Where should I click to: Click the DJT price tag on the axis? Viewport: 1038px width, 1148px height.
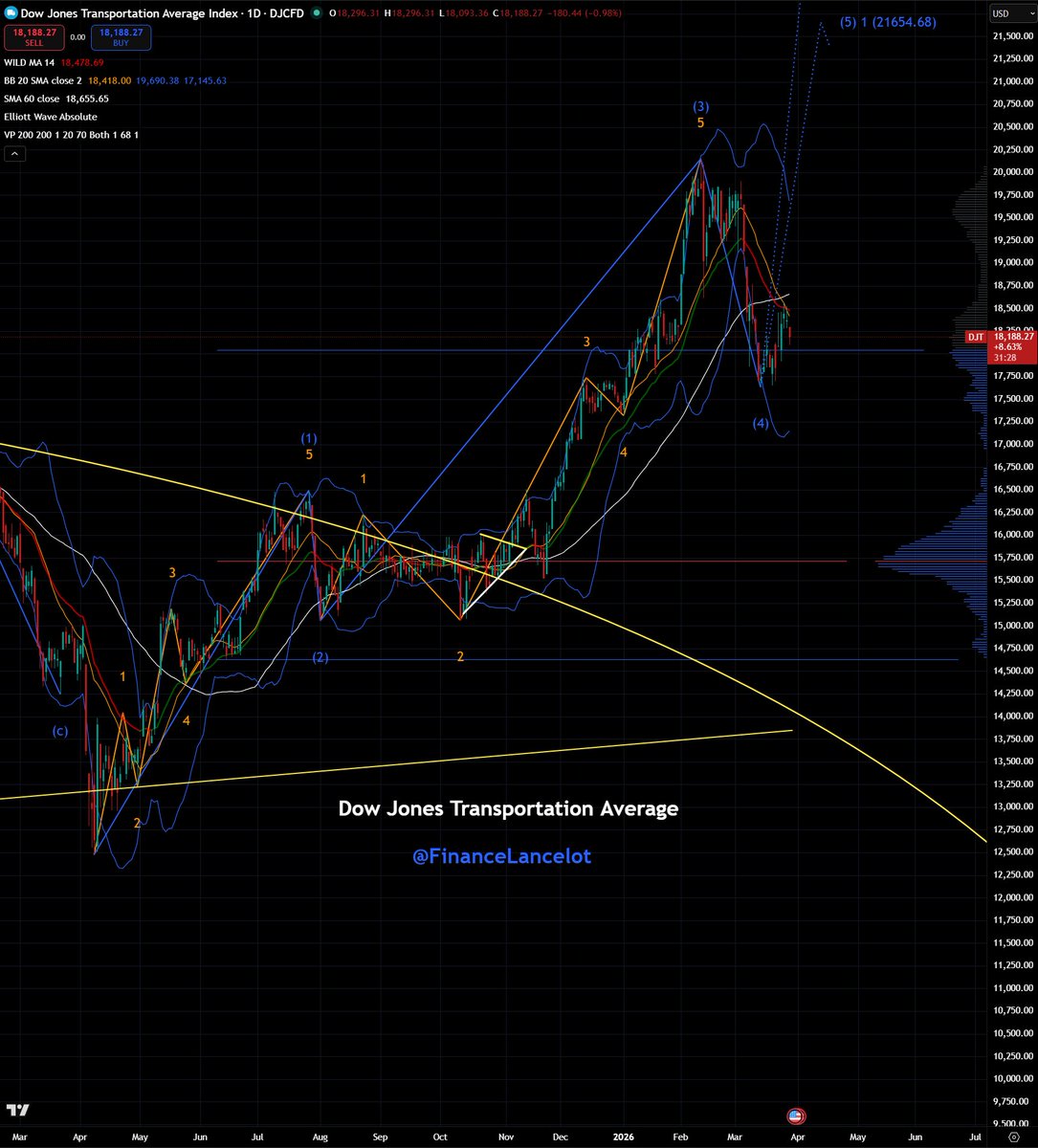point(978,337)
